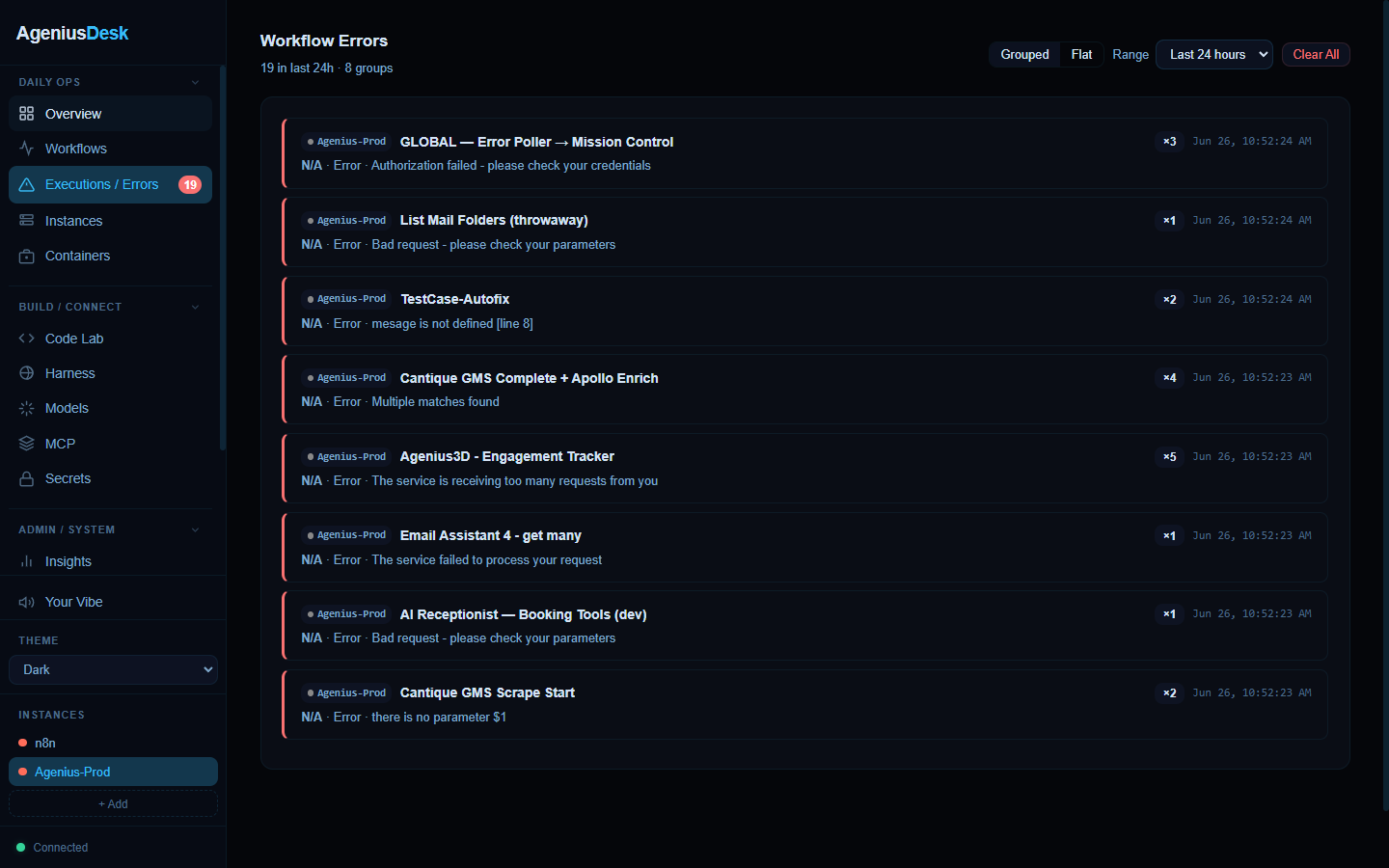Viewport: 1389px width, 868px height.
Task: Open the List Mail Folders (throwaway) error
Action: 804,232
